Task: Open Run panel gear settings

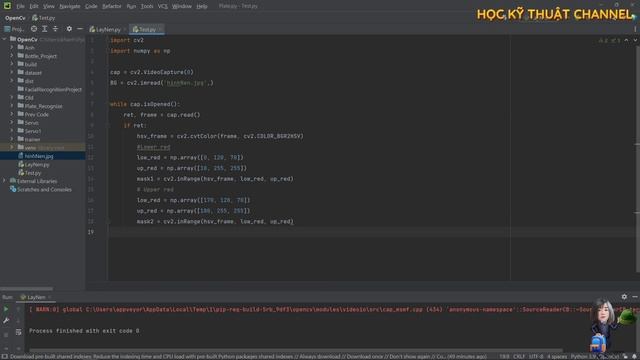Action: coord(624,297)
